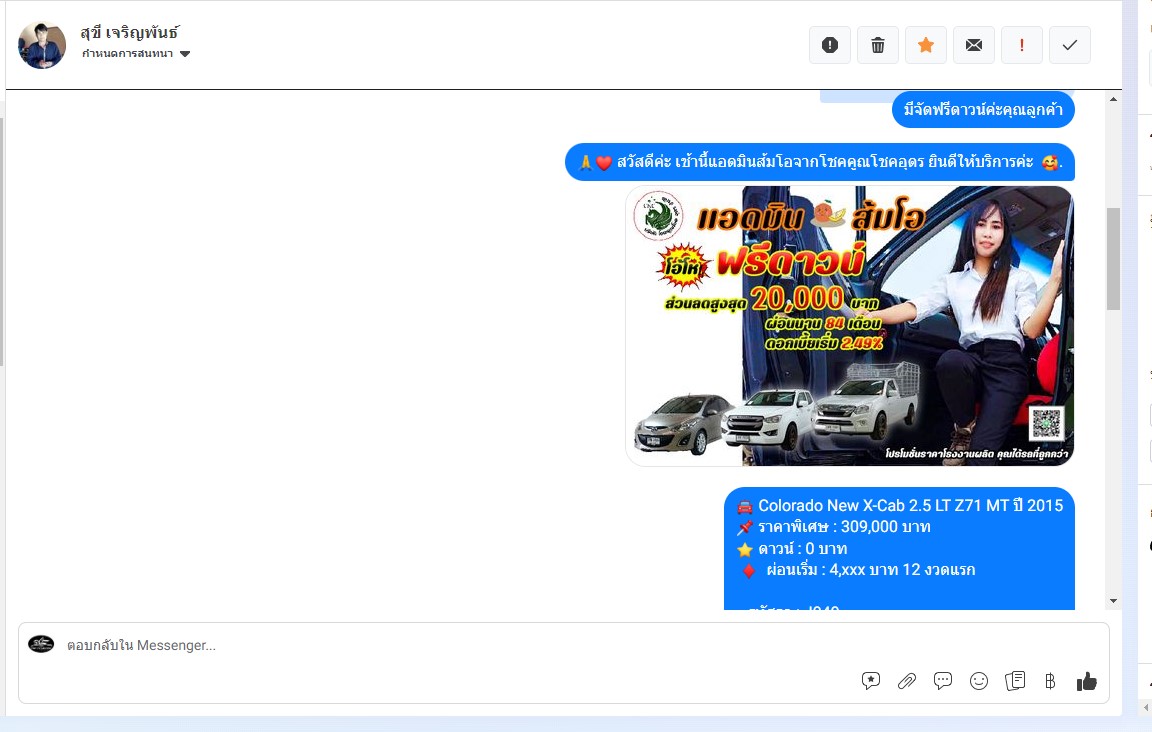The image size is (1152, 732).
Task: Click the chat scrollbar thumb
Action: click(1113, 259)
